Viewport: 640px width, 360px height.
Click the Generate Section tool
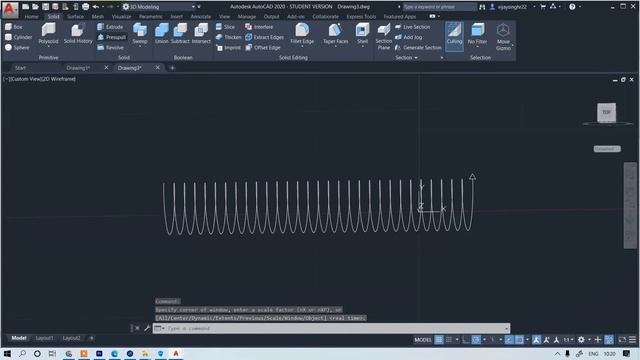pos(418,48)
